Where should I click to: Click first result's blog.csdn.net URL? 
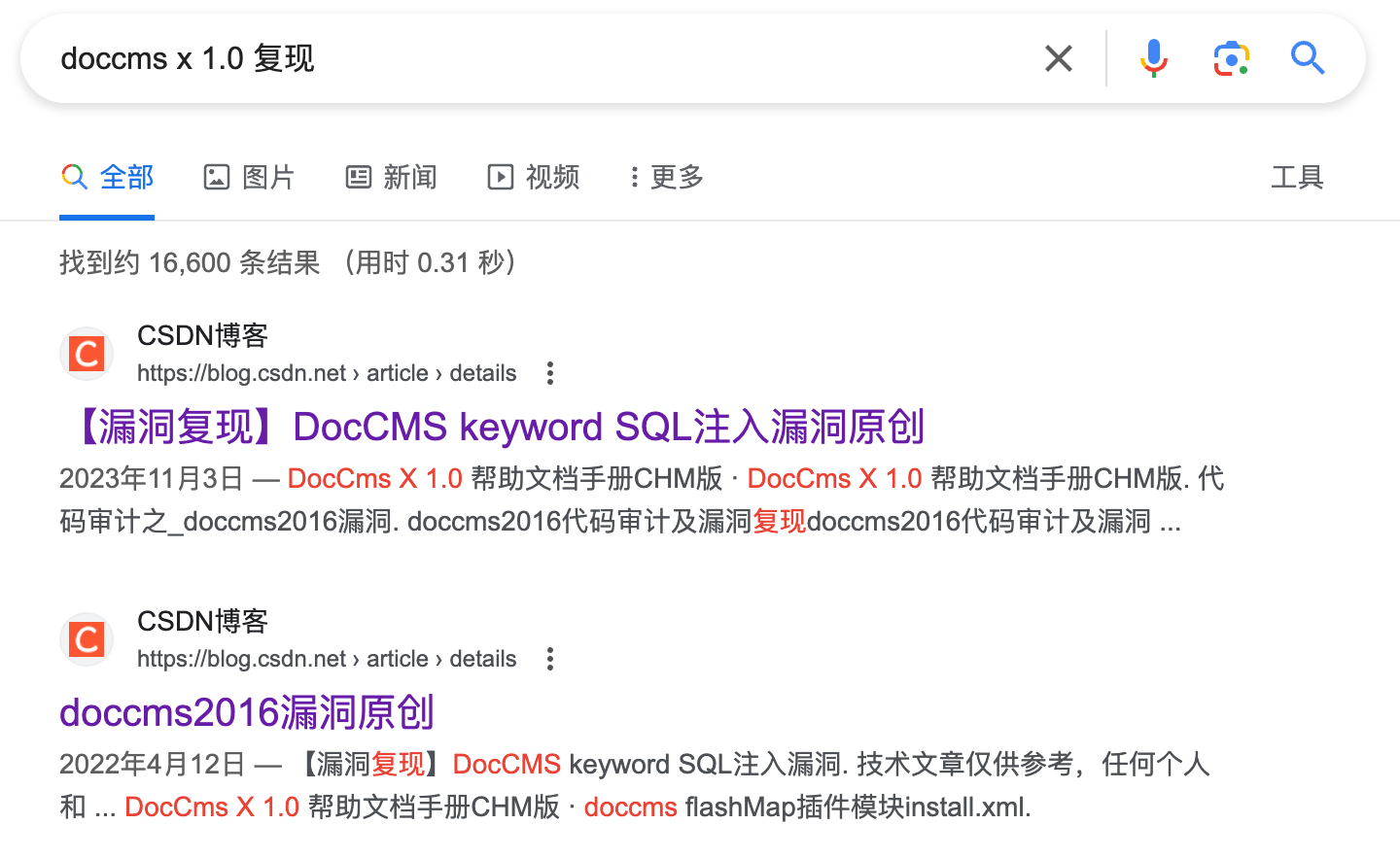(327, 373)
